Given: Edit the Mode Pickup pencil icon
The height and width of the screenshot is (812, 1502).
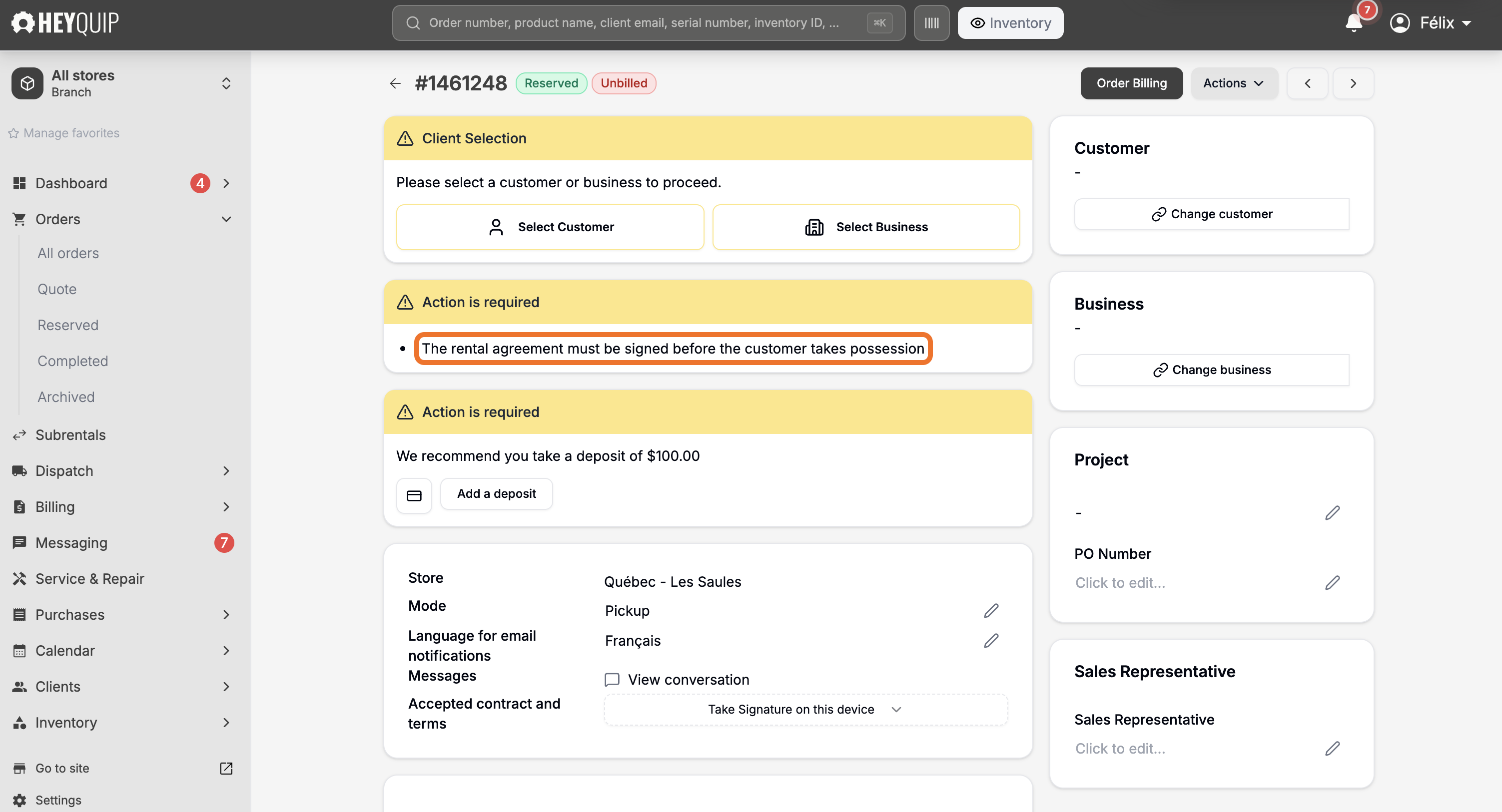Looking at the screenshot, I should coord(991,610).
